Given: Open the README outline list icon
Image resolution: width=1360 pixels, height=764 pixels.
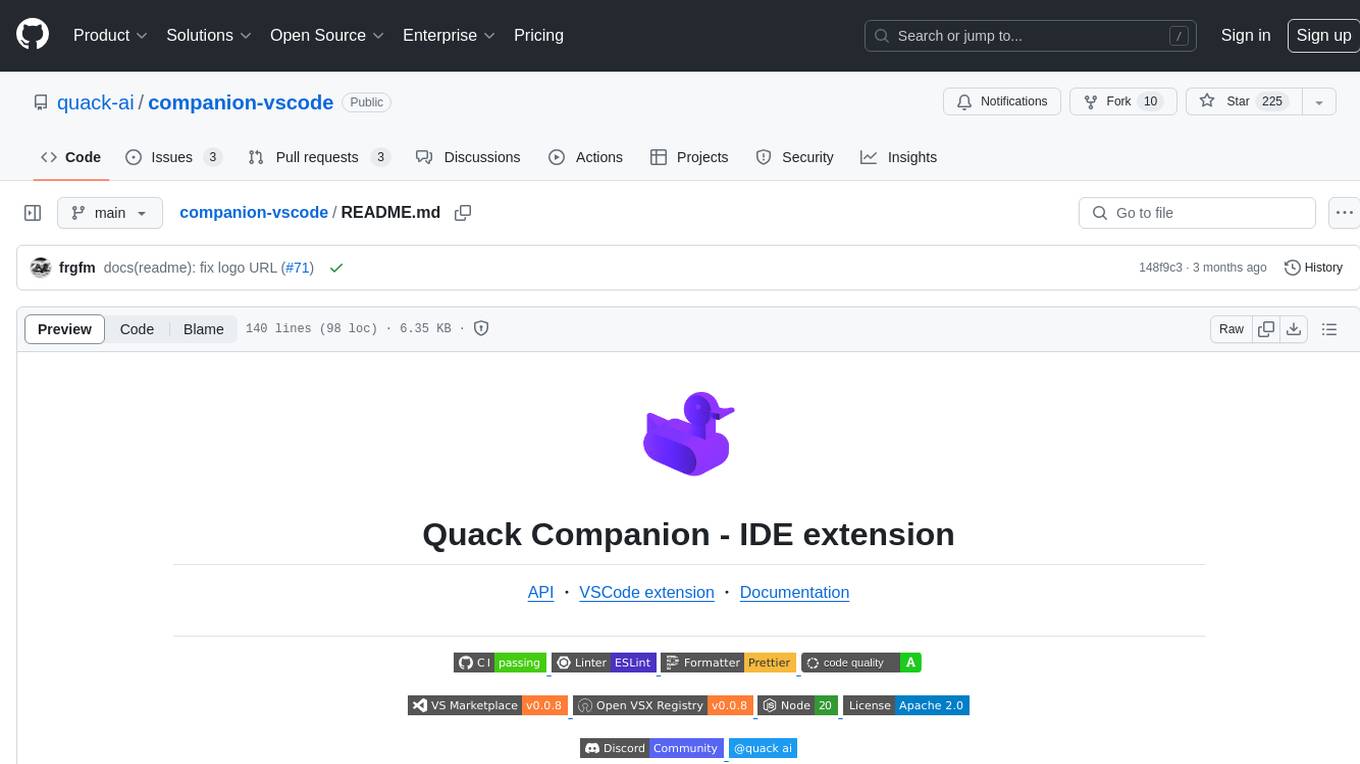Looking at the screenshot, I should [x=1329, y=329].
